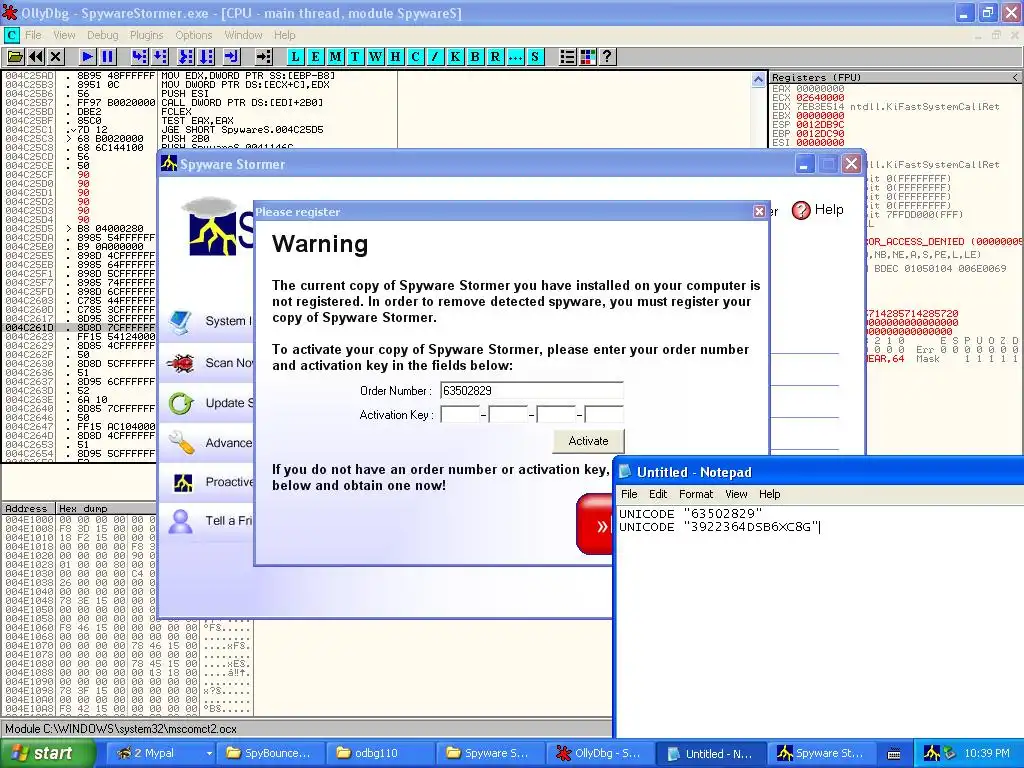Click the Order Number input field
The image size is (1024, 768).
(x=532, y=391)
